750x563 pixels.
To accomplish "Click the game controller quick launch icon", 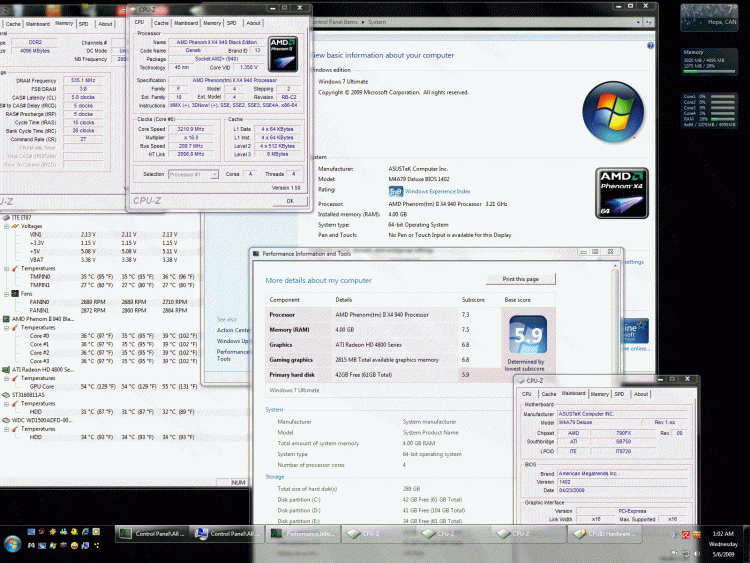I will click(x=31, y=545).
